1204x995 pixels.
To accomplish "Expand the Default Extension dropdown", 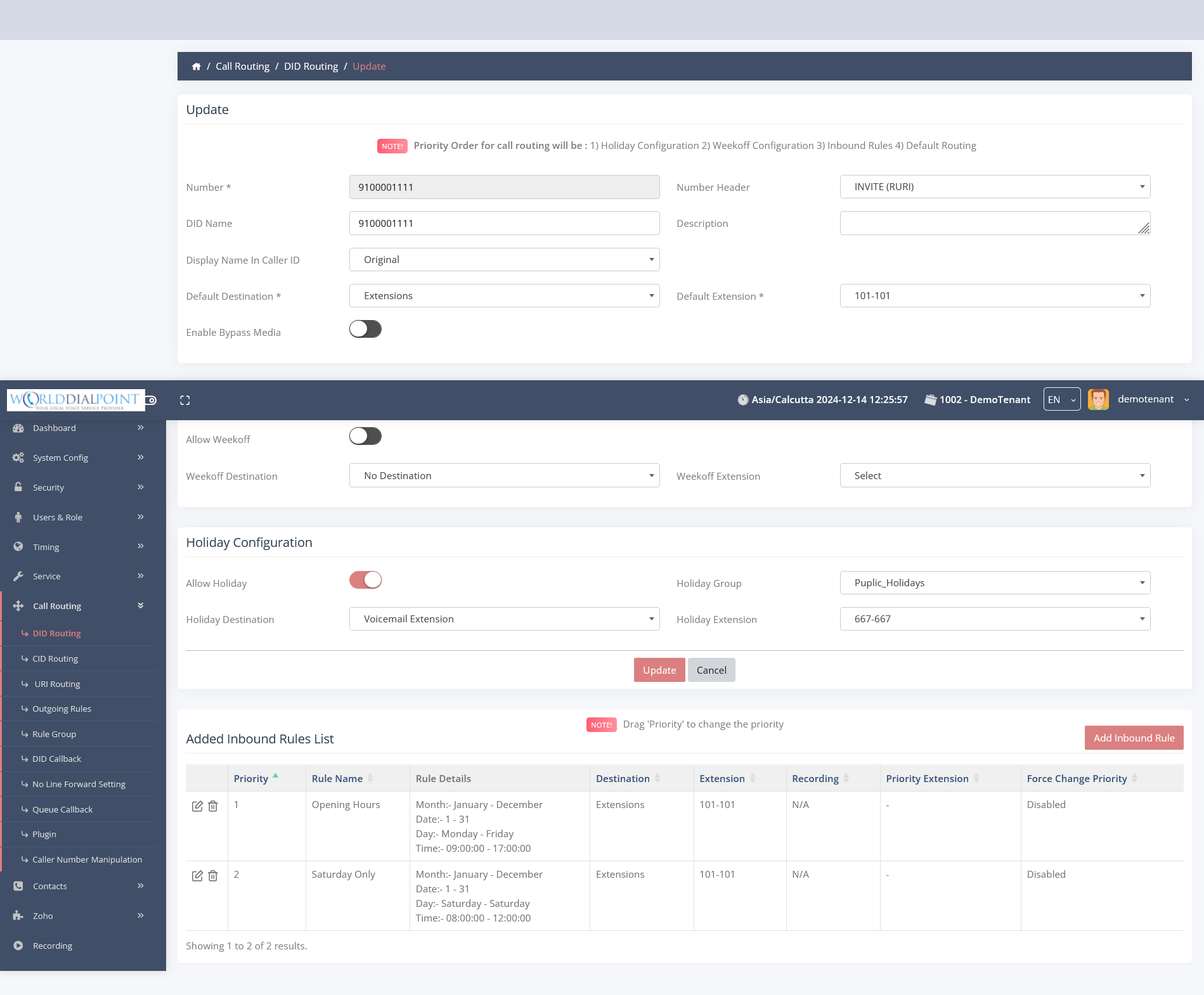I will point(995,296).
